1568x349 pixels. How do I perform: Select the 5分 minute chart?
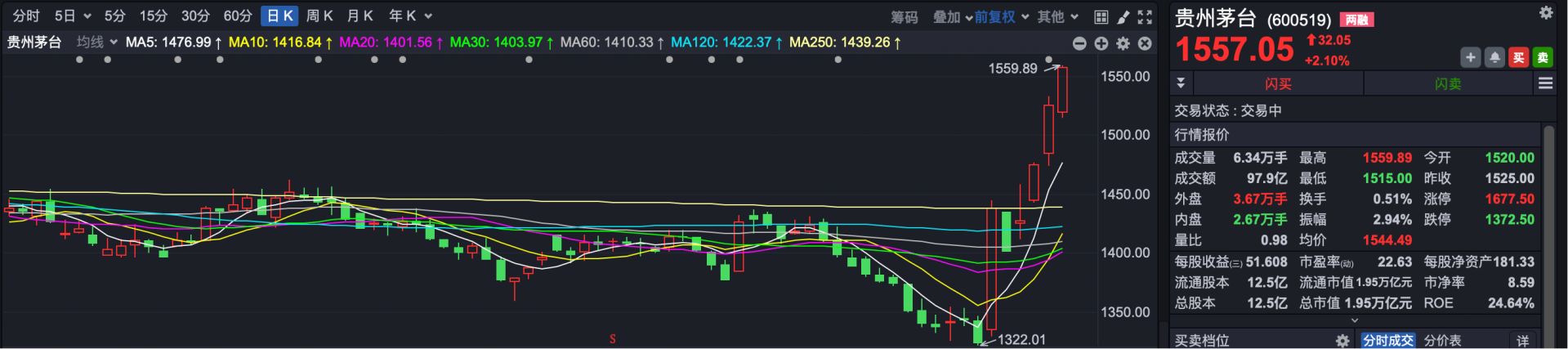click(115, 16)
